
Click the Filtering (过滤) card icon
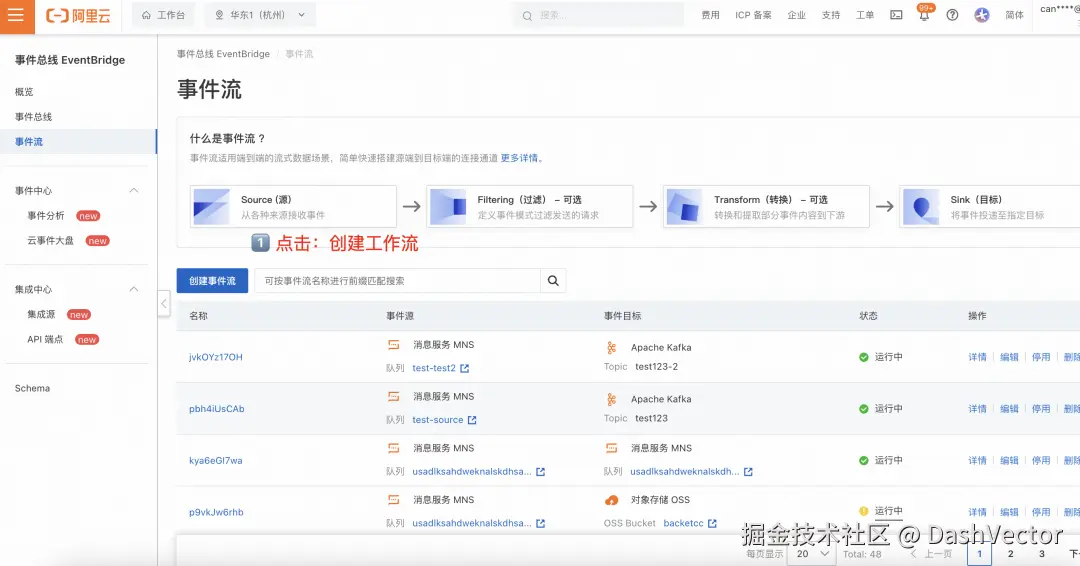point(448,207)
